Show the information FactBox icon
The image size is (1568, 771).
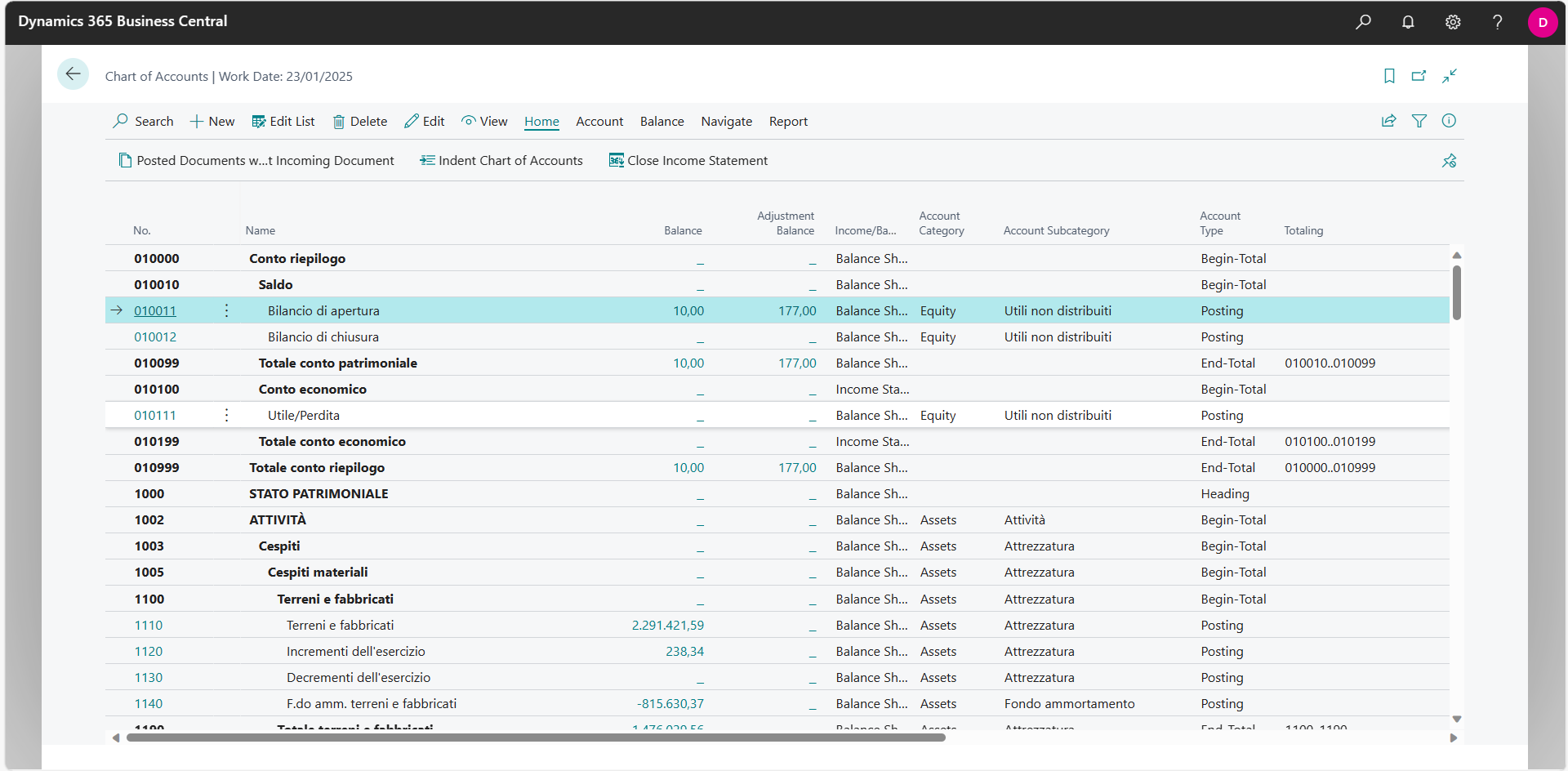coord(1449,121)
